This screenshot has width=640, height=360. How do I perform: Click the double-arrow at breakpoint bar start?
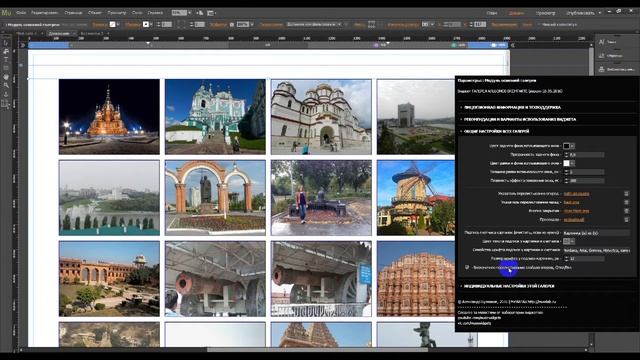pos(23,45)
